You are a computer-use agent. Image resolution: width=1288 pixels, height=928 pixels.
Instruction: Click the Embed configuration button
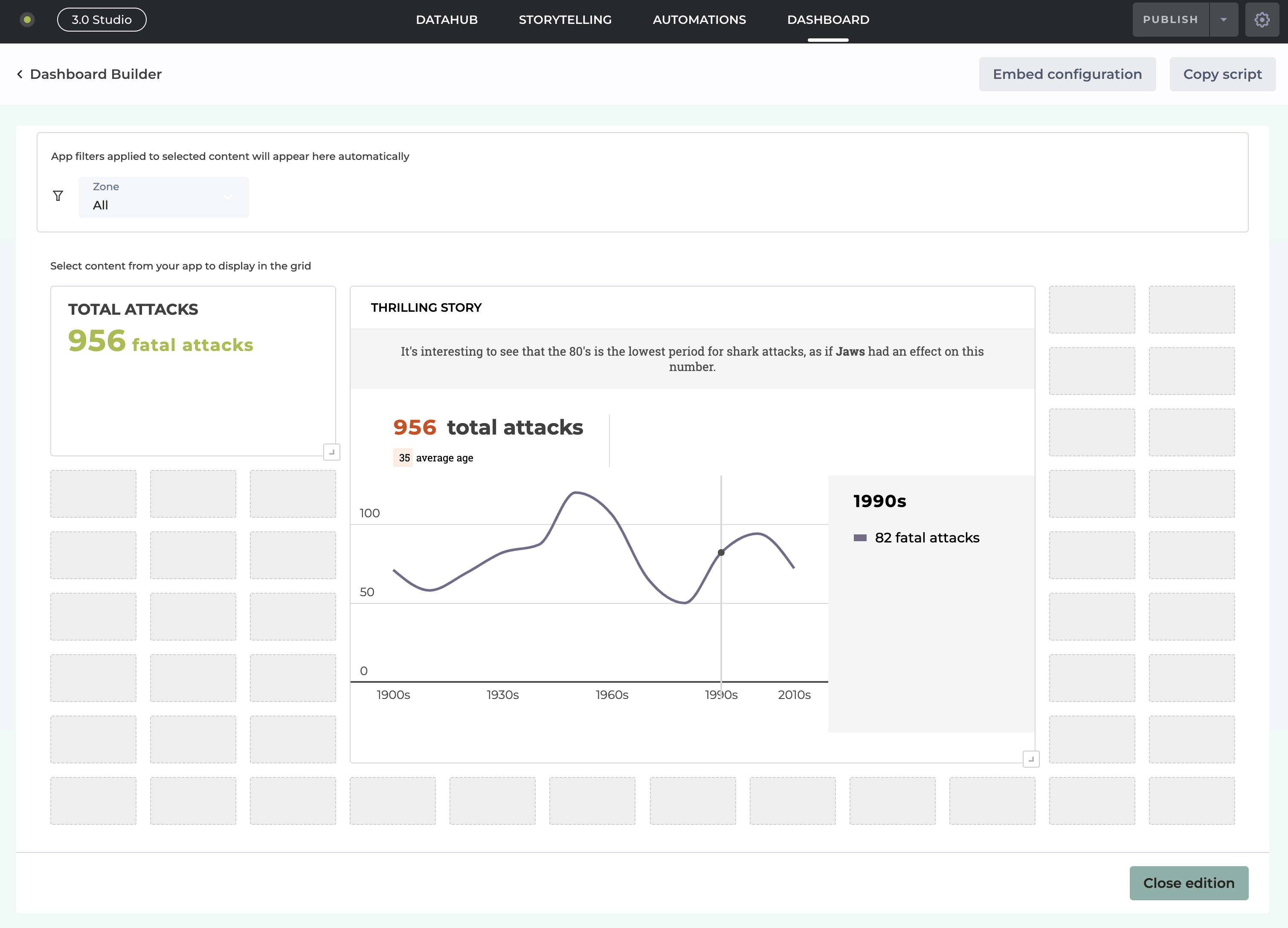pos(1067,74)
